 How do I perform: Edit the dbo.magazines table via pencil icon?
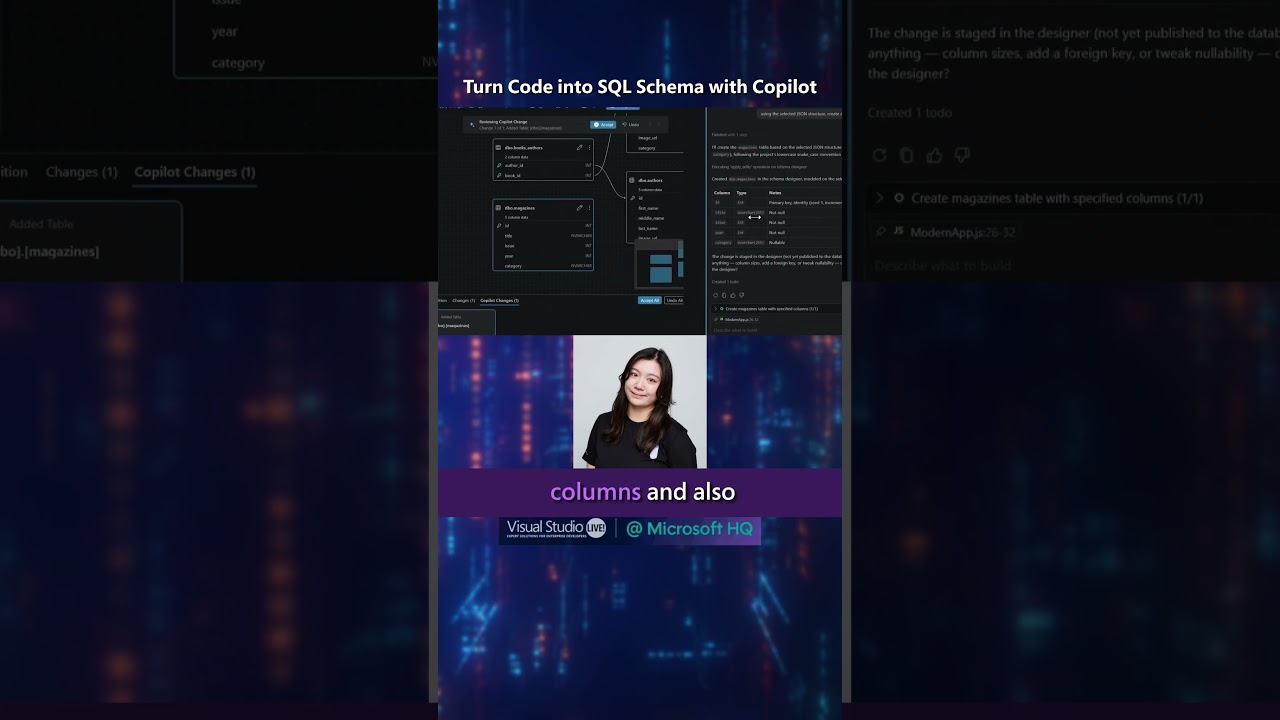[x=579, y=208]
